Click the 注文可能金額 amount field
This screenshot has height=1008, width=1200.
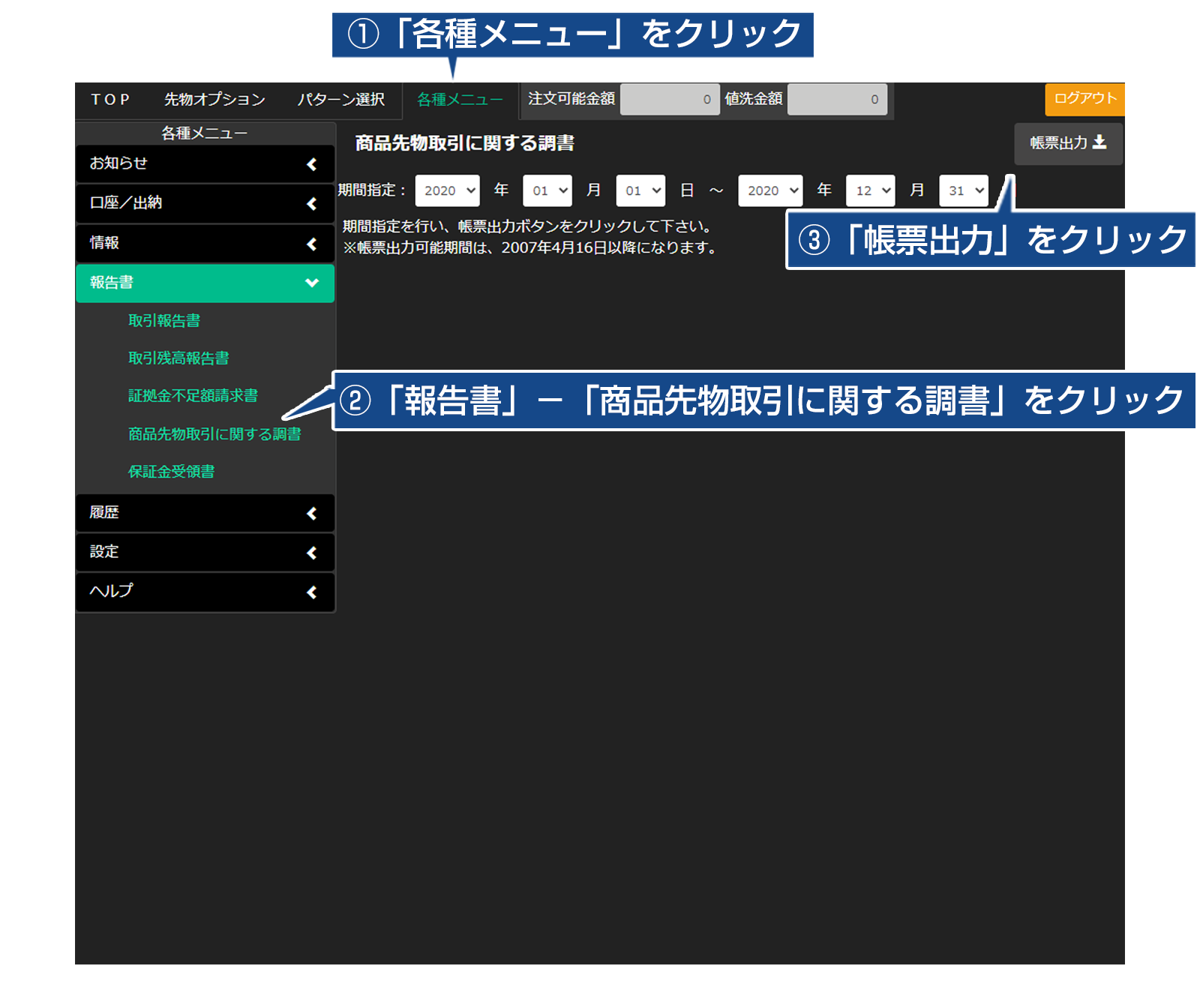click(669, 100)
